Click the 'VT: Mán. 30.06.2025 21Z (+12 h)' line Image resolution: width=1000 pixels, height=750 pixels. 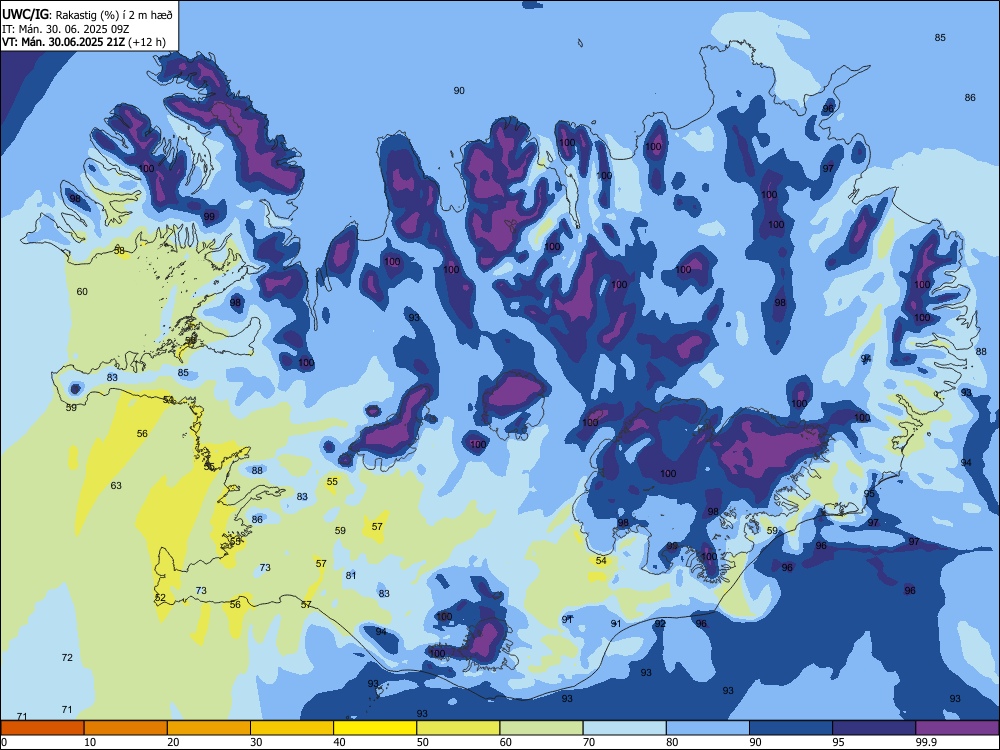(x=84, y=42)
